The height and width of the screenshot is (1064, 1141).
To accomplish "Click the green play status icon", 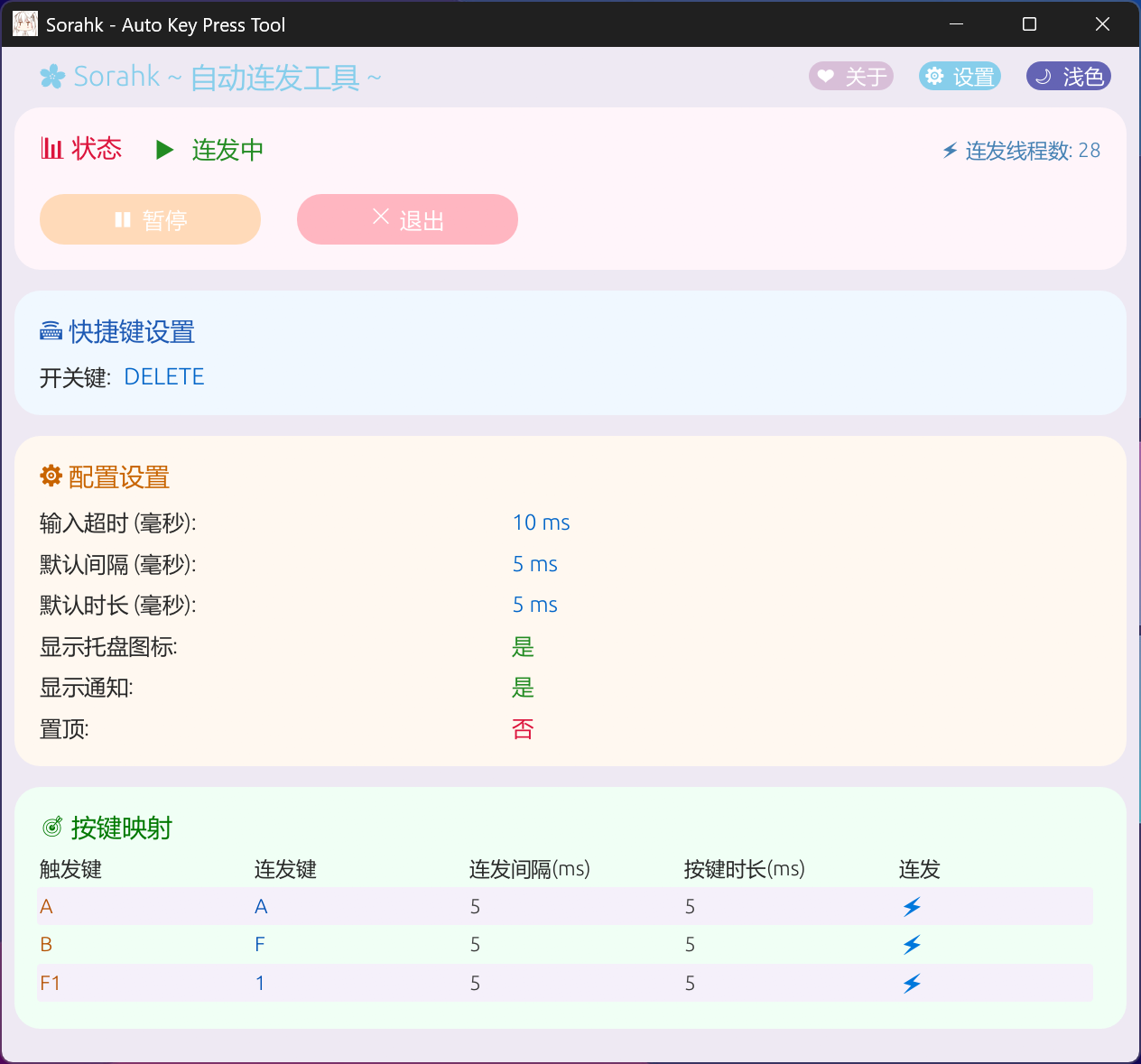I will (x=164, y=150).
